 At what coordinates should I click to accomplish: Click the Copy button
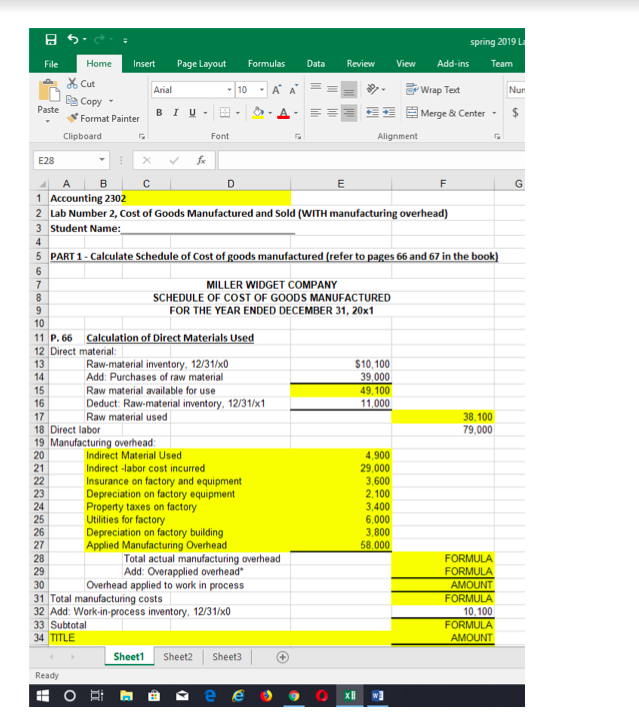click(84, 101)
